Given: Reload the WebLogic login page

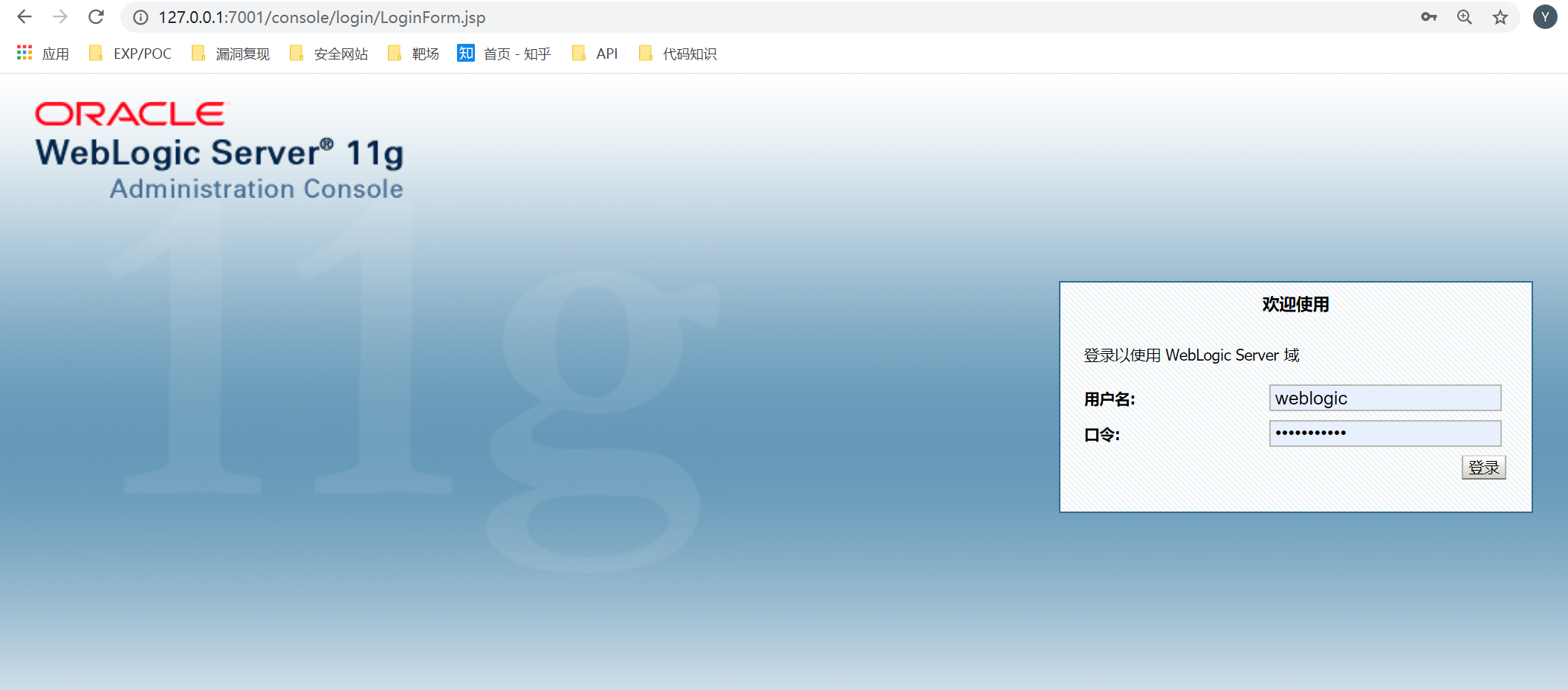Looking at the screenshot, I should coord(96,17).
